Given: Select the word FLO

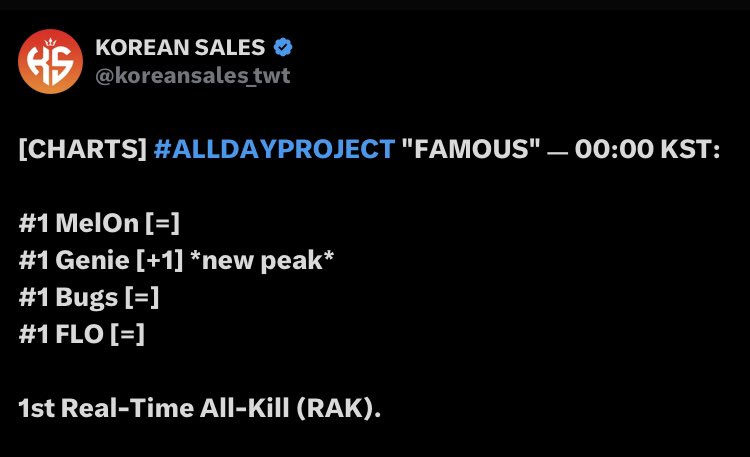Looking at the screenshot, I should click(79, 334).
